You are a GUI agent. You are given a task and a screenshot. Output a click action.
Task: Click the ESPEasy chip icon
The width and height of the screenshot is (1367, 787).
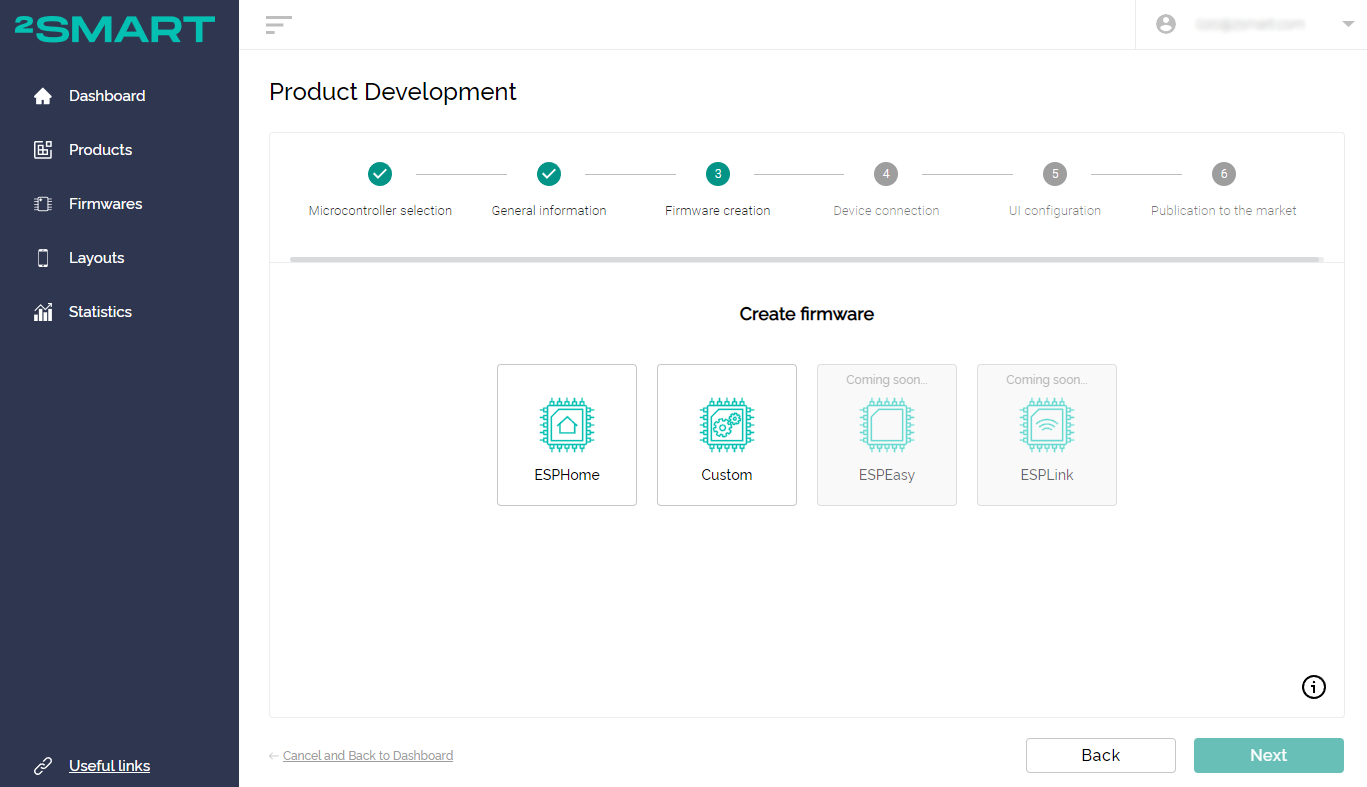click(x=887, y=424)
